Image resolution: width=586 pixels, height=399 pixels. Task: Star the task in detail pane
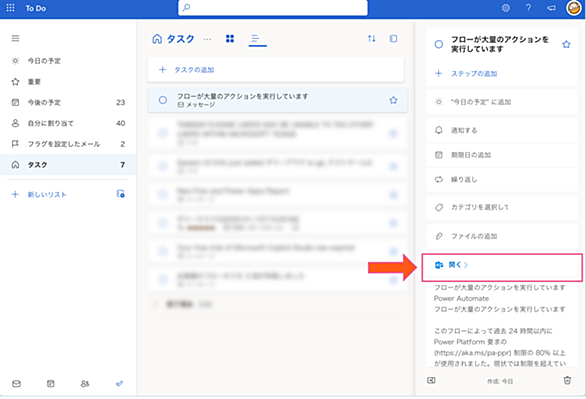pyautogui.click(x=566, y=44)
